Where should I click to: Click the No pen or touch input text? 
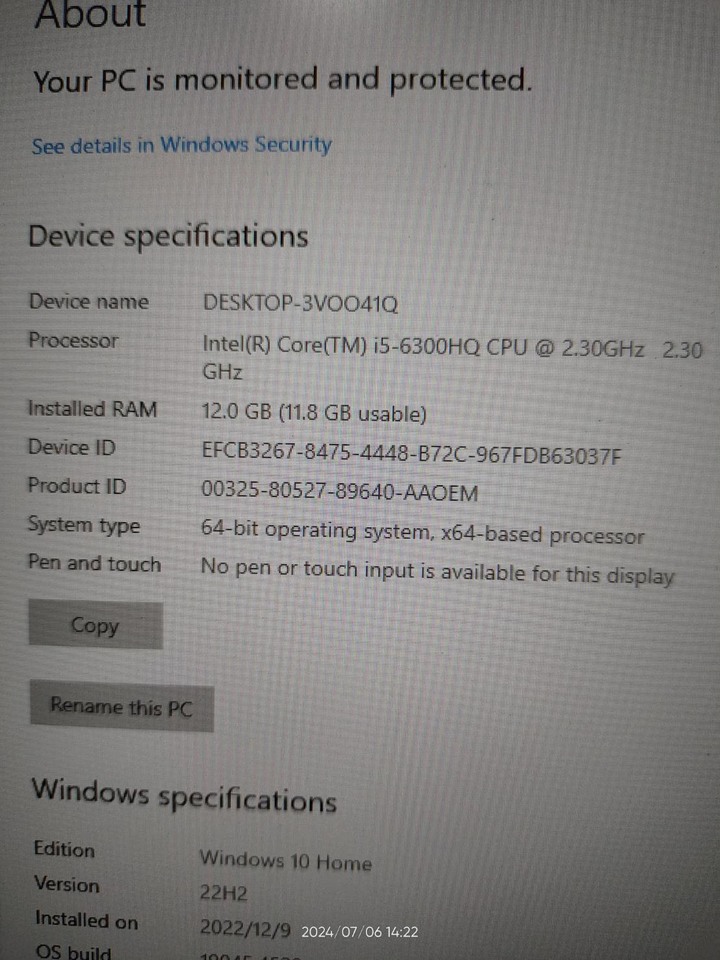pos(437,572)
